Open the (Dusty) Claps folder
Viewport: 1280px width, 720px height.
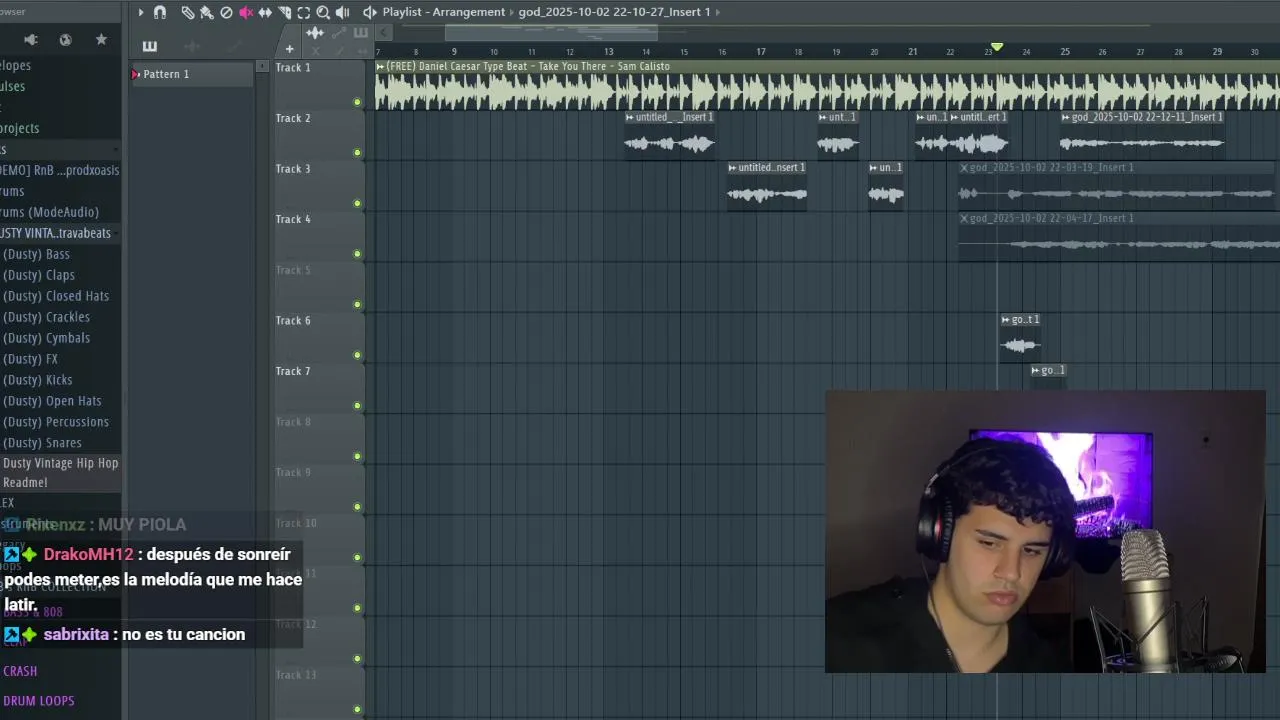tap(39, 275)
